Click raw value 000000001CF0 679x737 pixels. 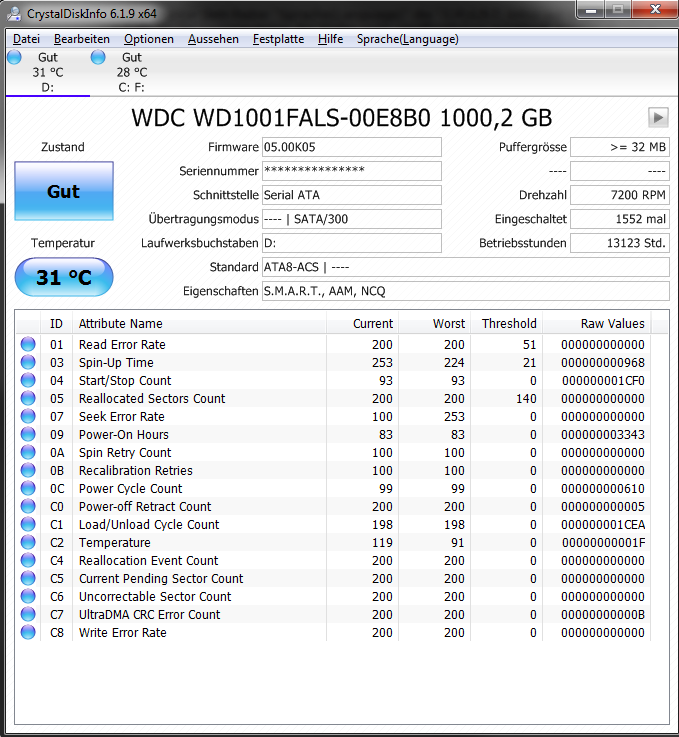pyautogui.click(x=603, y=380)
